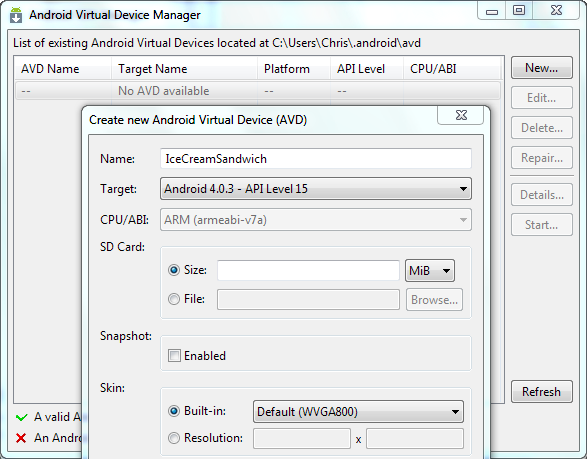Click the Start... button

[542, 225]
